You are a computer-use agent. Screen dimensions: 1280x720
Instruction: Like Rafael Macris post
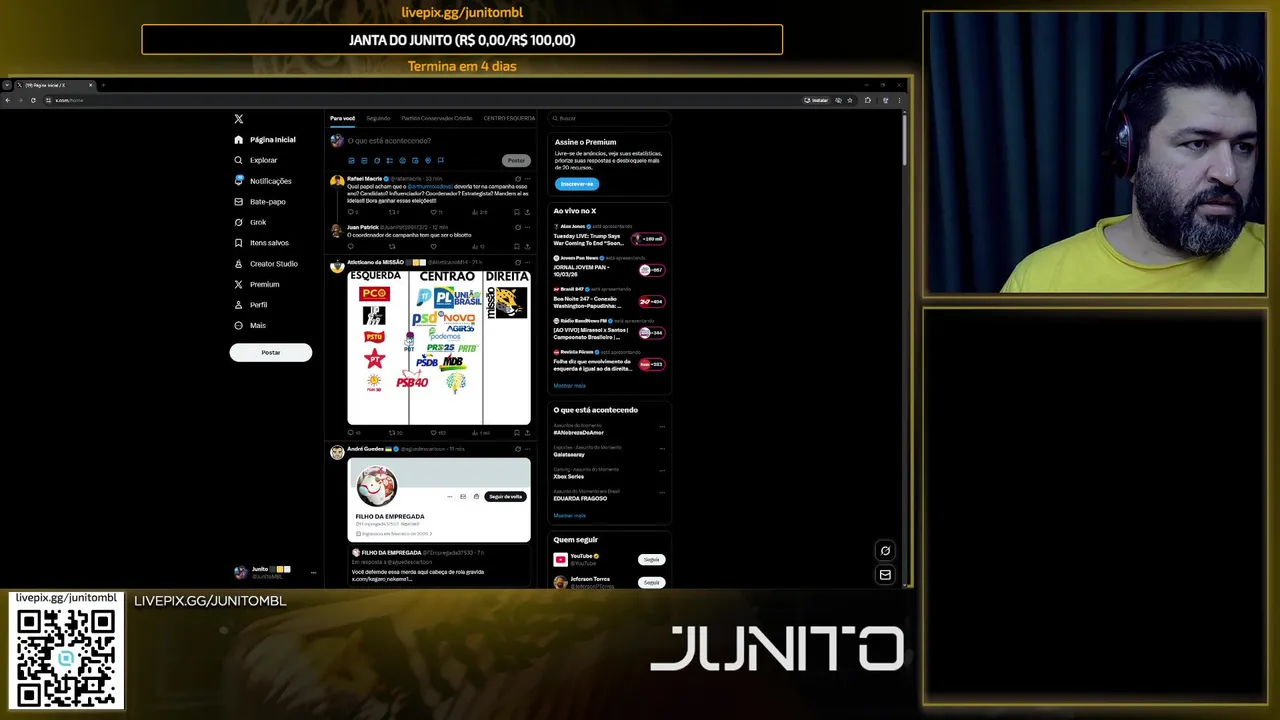coord(435,212)
